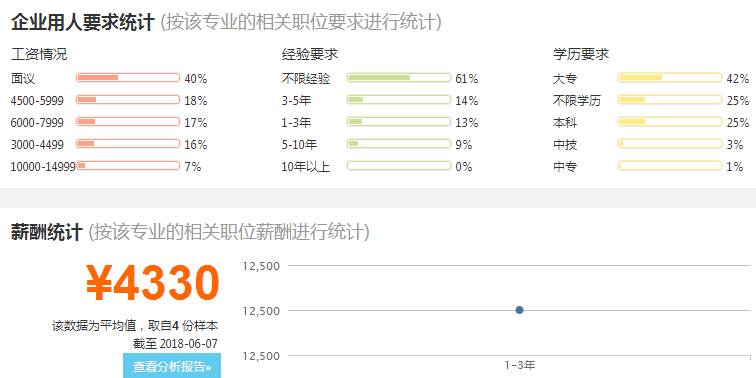
Task: Select the 3-5年 experience progress bar
Action: coord(399,100)
